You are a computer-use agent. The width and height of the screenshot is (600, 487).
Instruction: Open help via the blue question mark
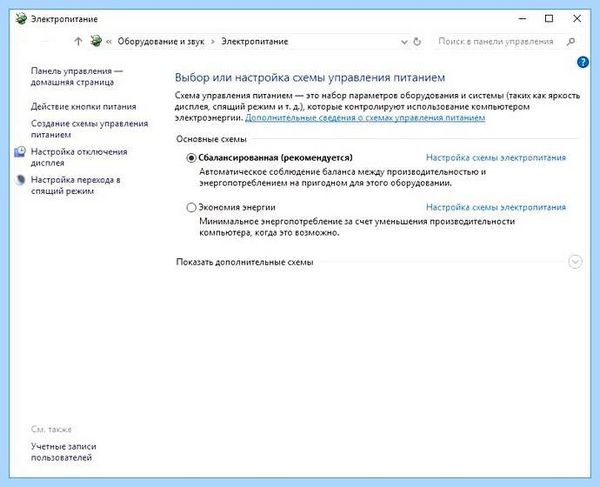pos(583,62)
